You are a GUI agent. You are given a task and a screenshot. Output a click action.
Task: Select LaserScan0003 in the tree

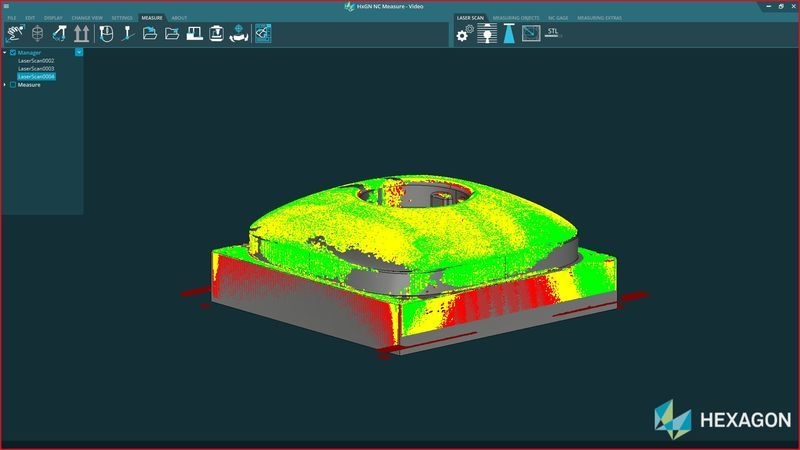coord(36,68)
